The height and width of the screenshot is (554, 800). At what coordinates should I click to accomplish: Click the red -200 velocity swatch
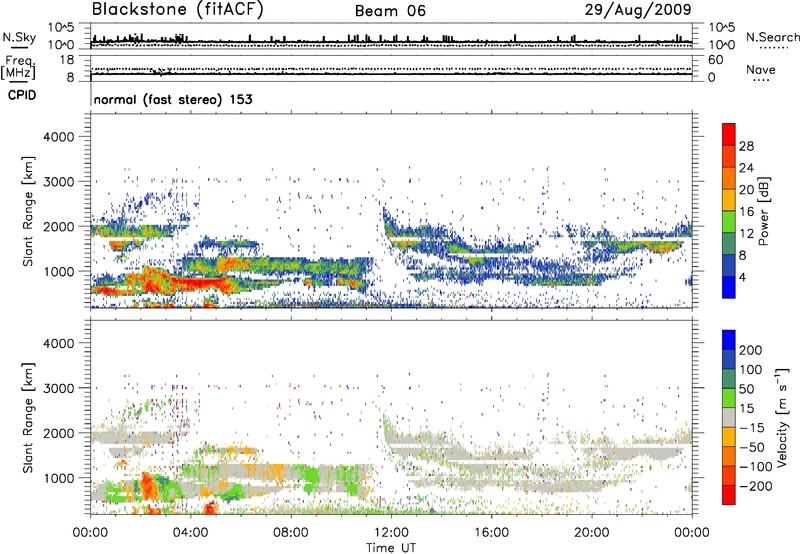[x=729, y=495]
